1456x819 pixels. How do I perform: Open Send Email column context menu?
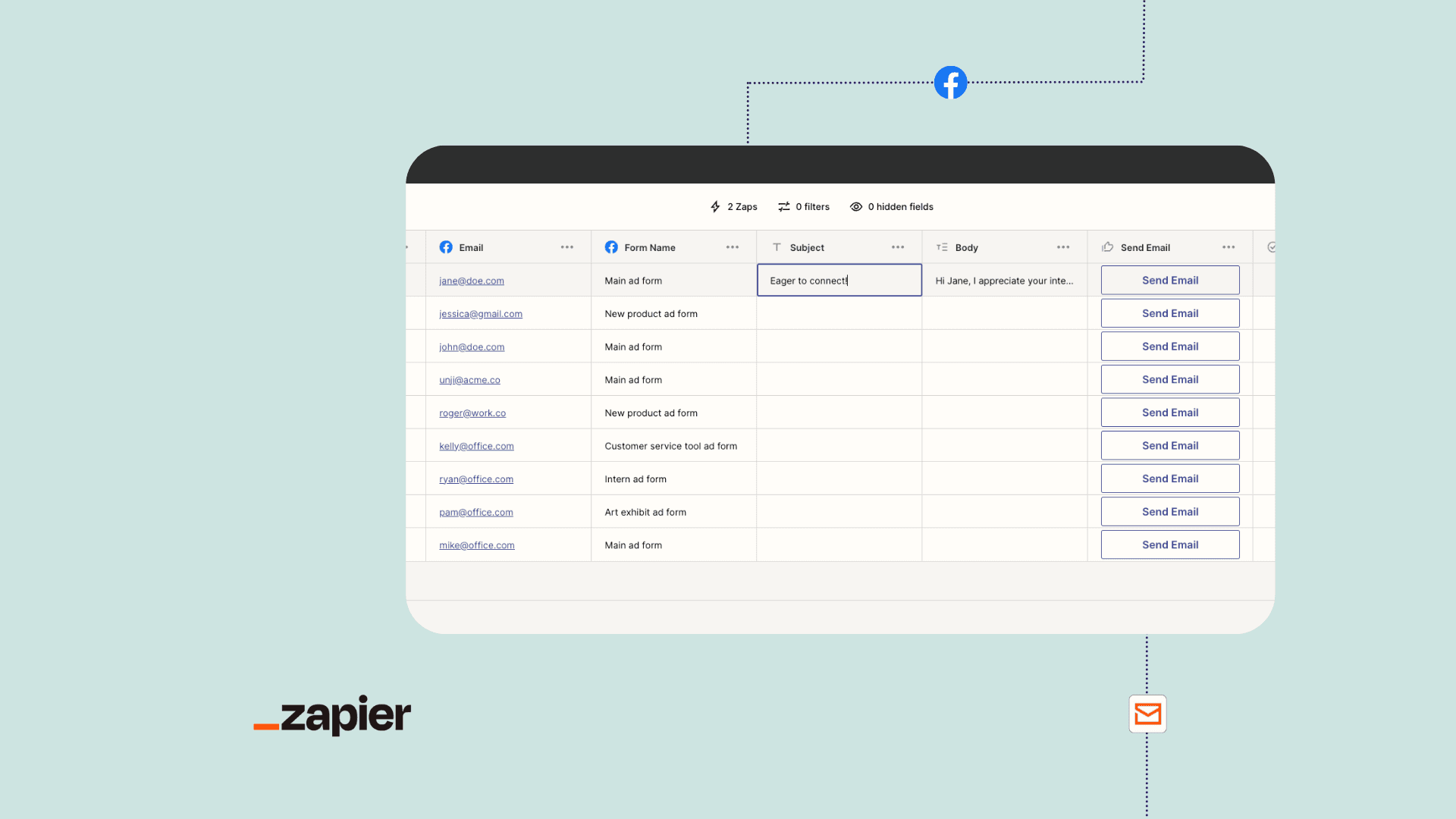1228,247
